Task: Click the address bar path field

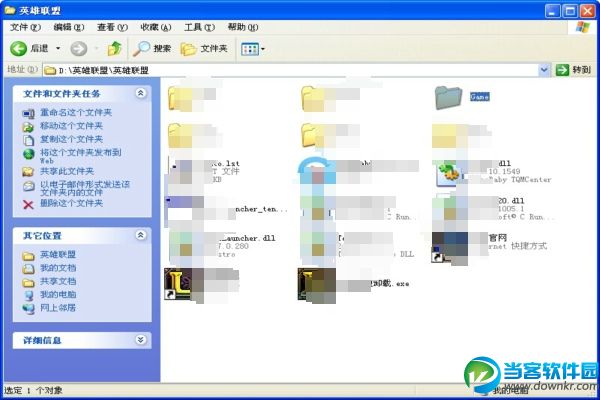Action: click(x=291, y=70)
